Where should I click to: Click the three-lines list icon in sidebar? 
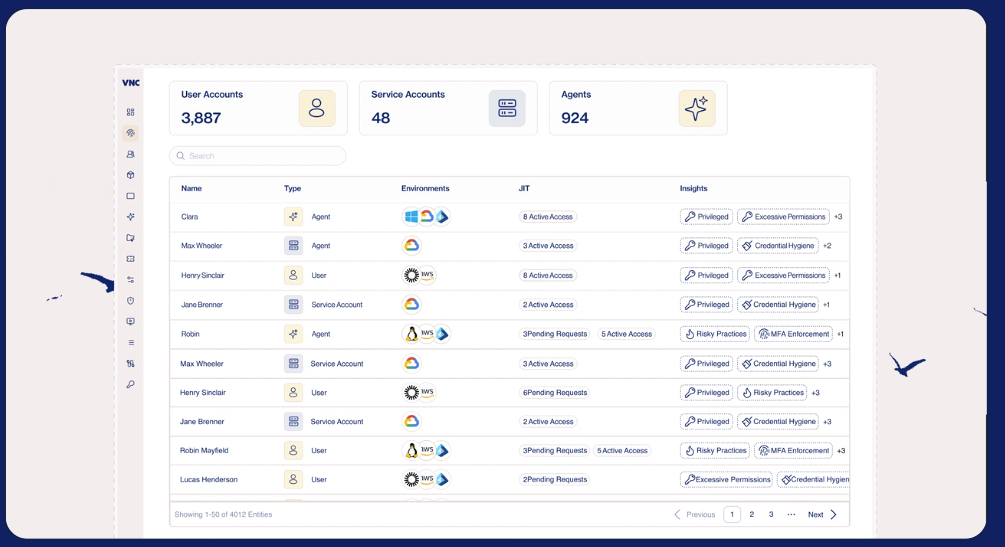click(x=131, y=342)
